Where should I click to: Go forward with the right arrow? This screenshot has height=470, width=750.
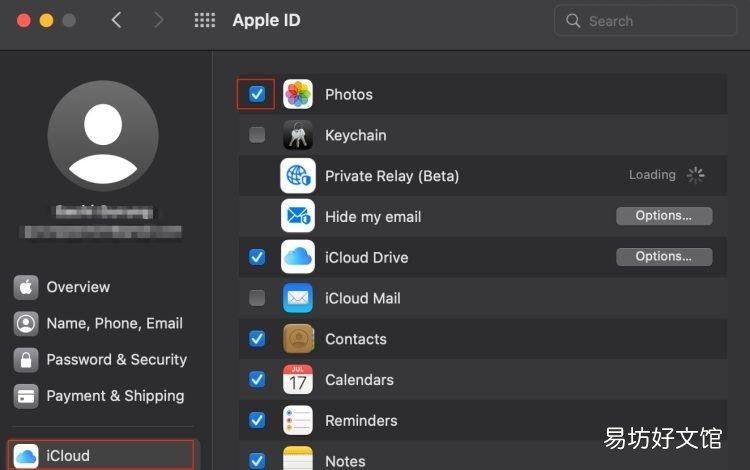click(x=158, y=20)
